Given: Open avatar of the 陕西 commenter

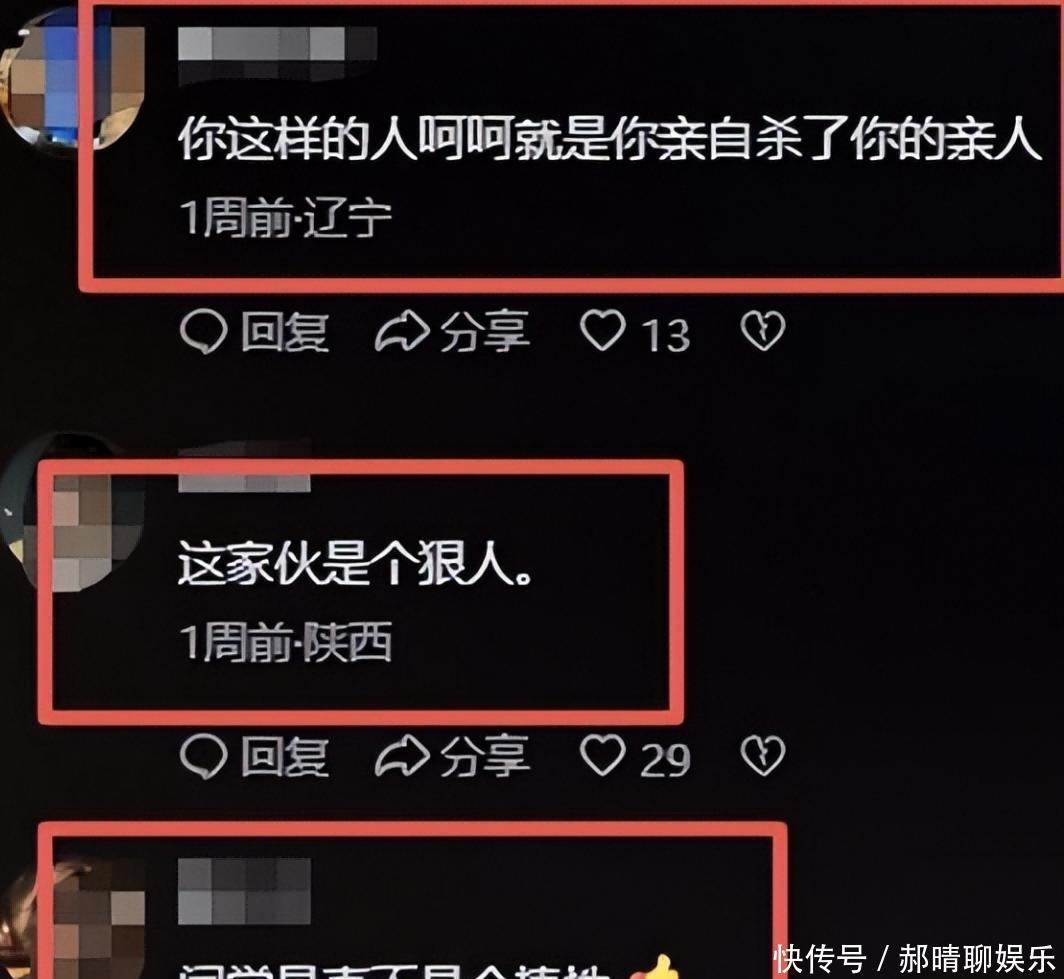Looking at the screenshot, I should (x=71, y=512).
